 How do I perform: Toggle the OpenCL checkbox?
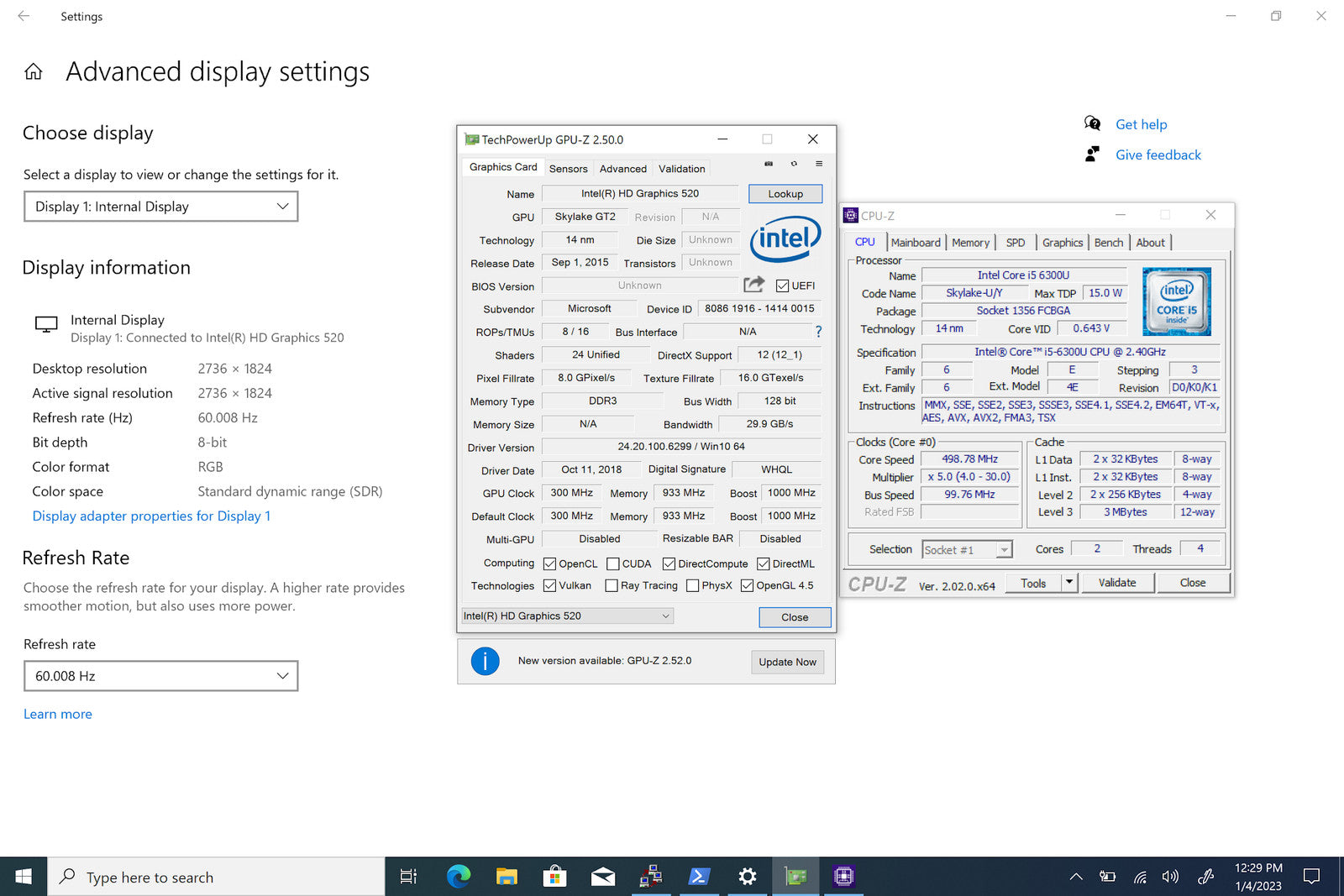coord(550,563)
